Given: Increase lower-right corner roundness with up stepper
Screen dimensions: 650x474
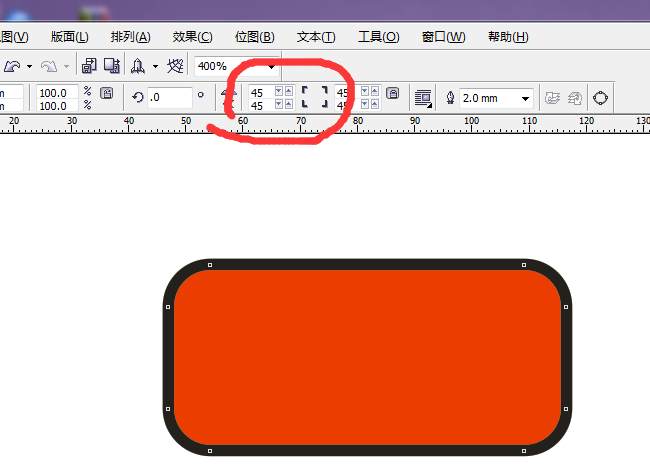Looking at the screenshot, I should click(375, 104).
